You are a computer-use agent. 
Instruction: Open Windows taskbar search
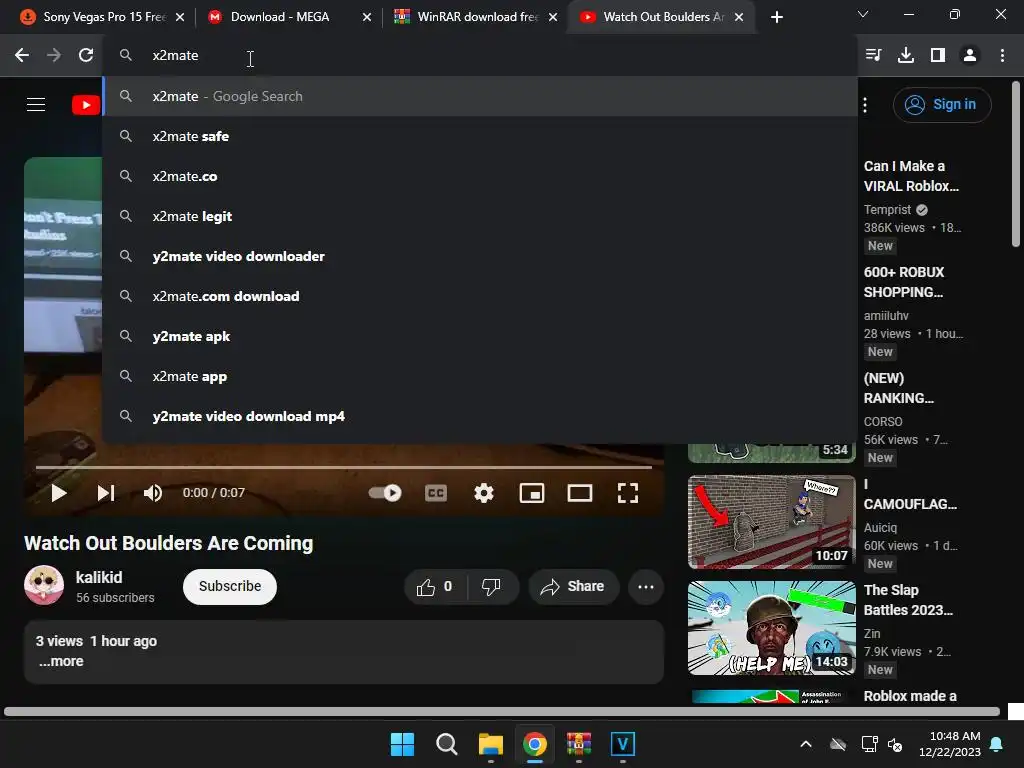point(447,744)
